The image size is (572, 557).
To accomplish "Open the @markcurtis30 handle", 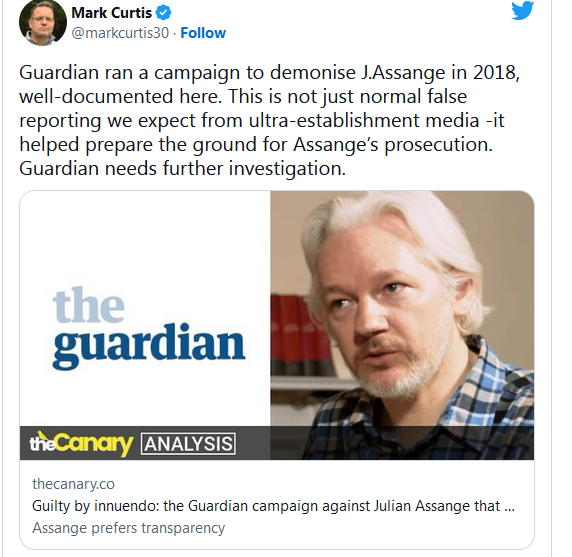I will click(x=120, y=33).
